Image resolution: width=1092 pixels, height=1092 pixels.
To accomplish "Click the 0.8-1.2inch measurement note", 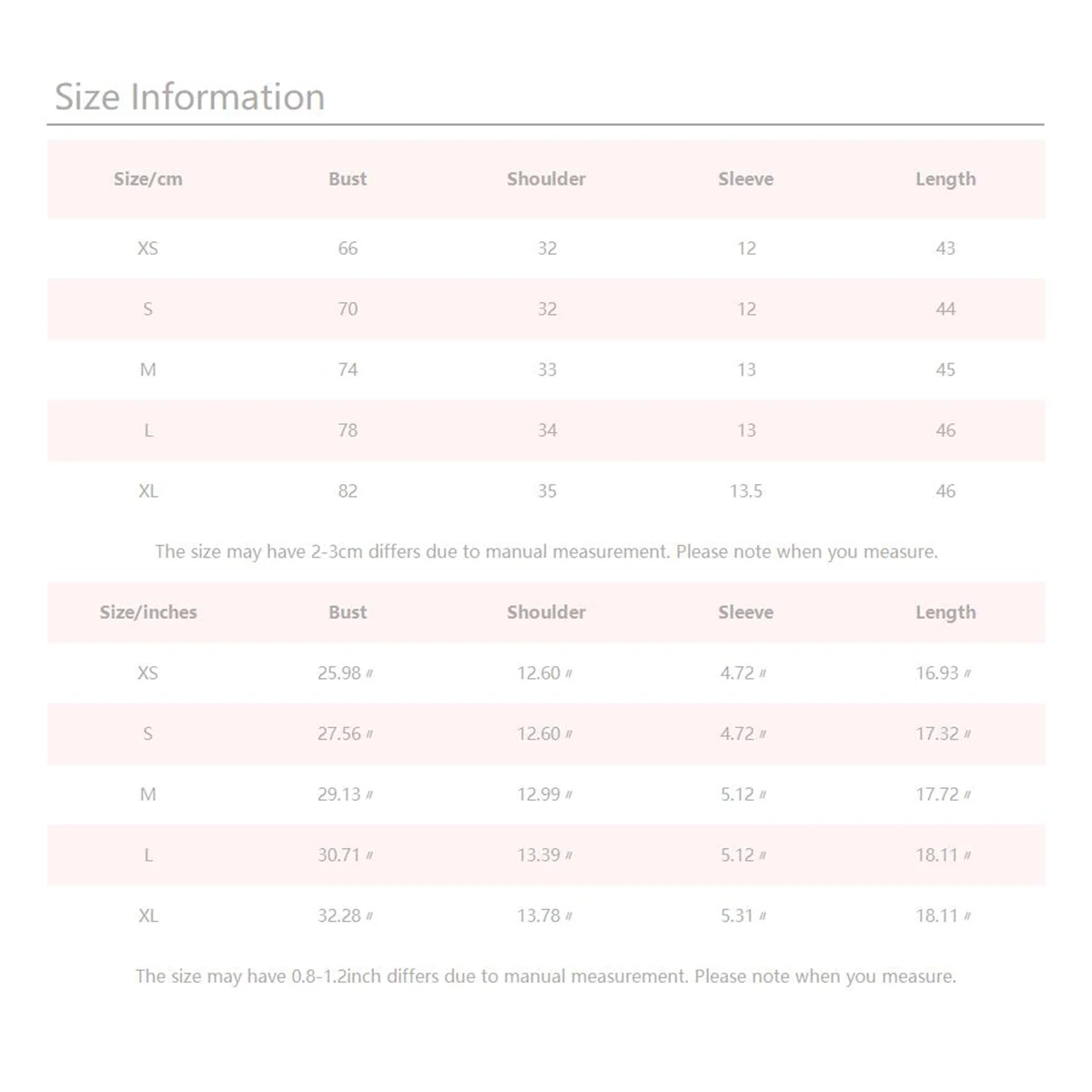I will click(x=546, y=976).
